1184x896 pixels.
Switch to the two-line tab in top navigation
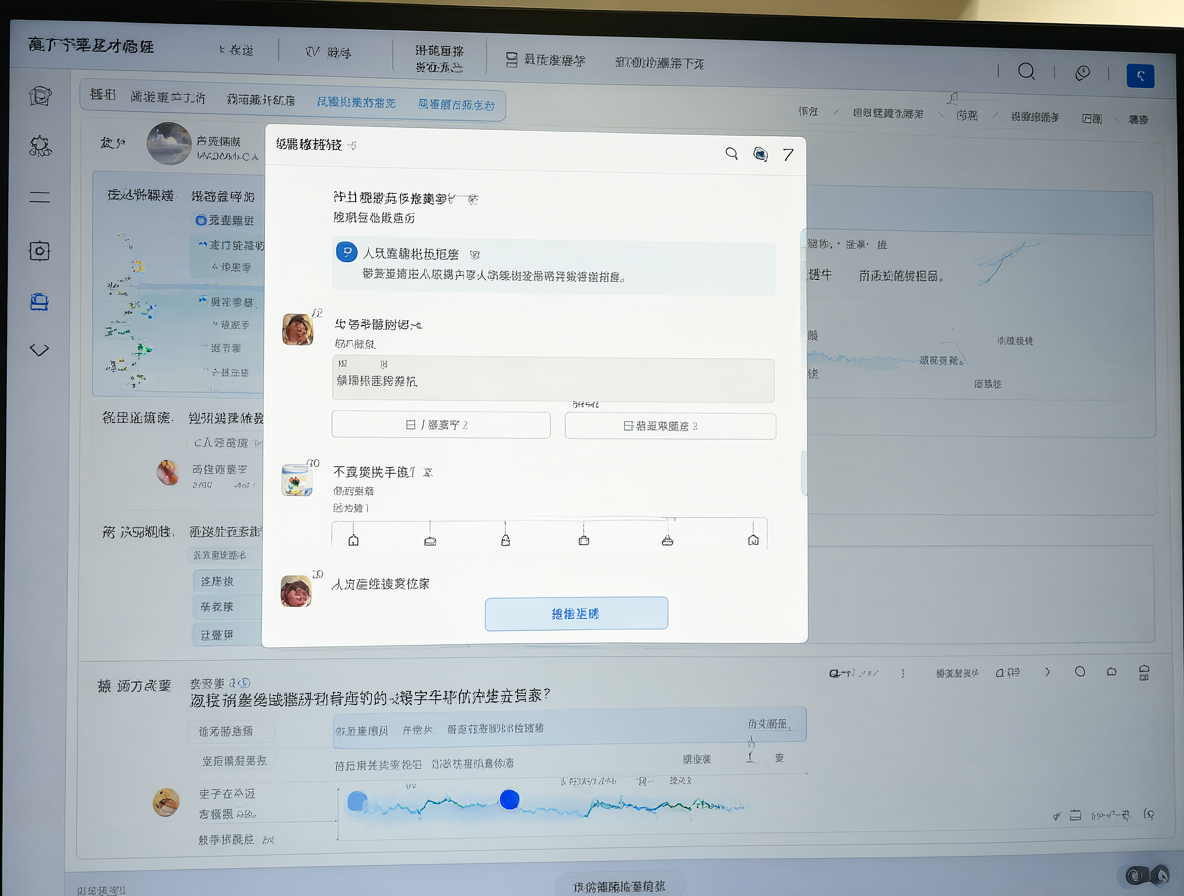[x=439, y=58]
